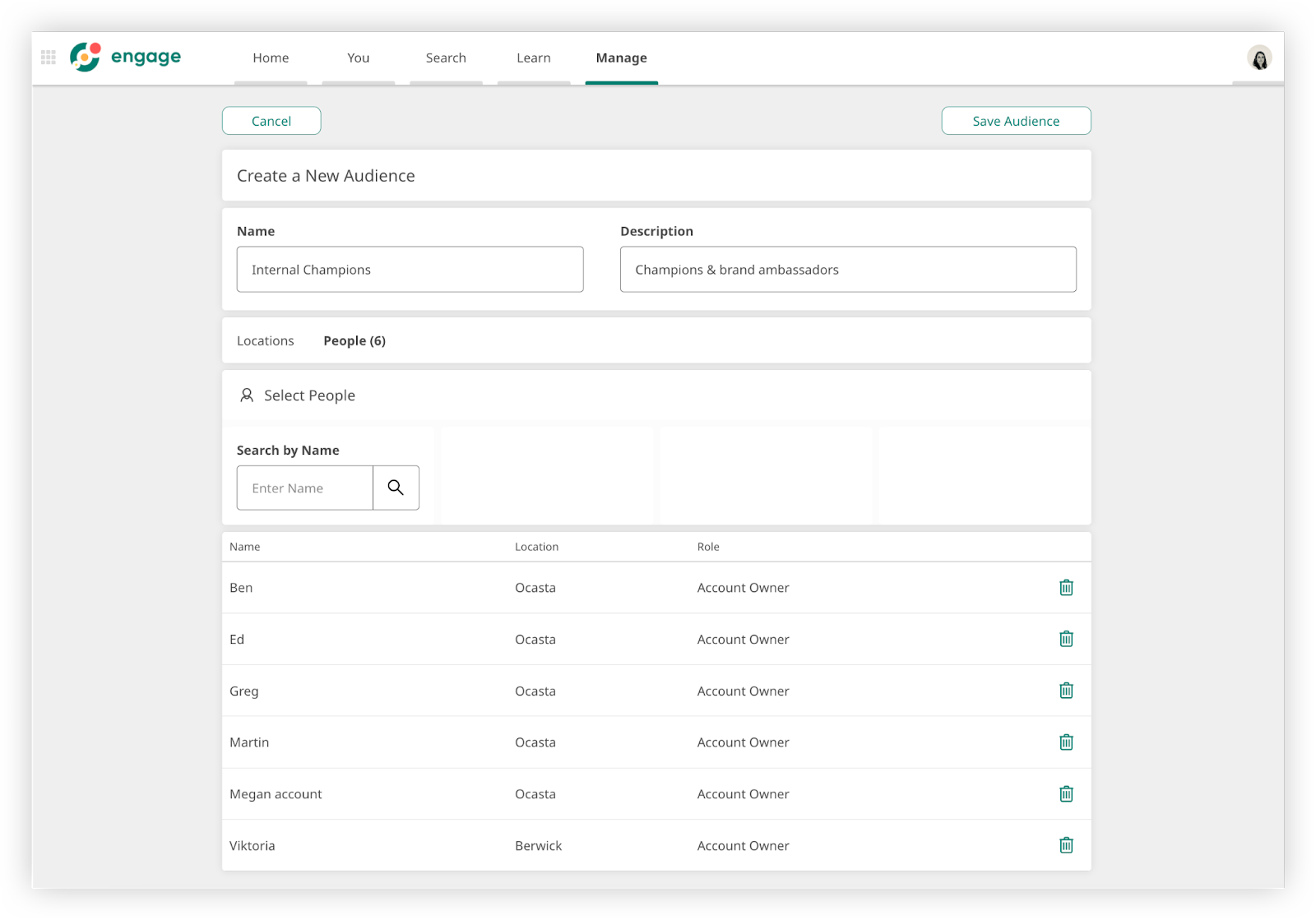This screenshot has width=1316, height=920.
Task: Open the app grid launcher icon
Action: click(49, 57)
